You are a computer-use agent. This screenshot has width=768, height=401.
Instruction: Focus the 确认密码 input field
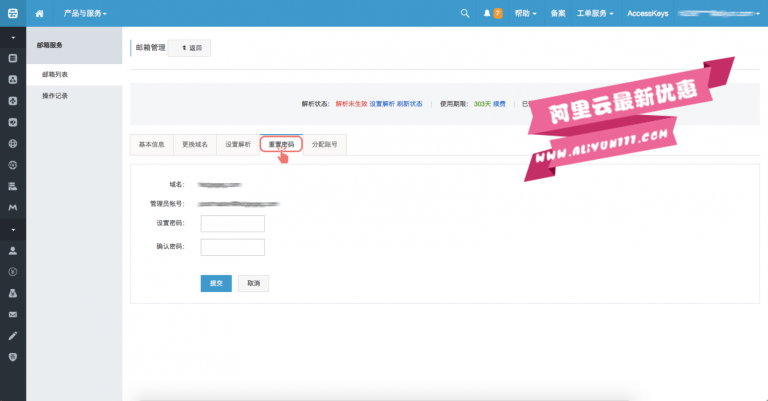pyautogui.click(x=233, y=247)
